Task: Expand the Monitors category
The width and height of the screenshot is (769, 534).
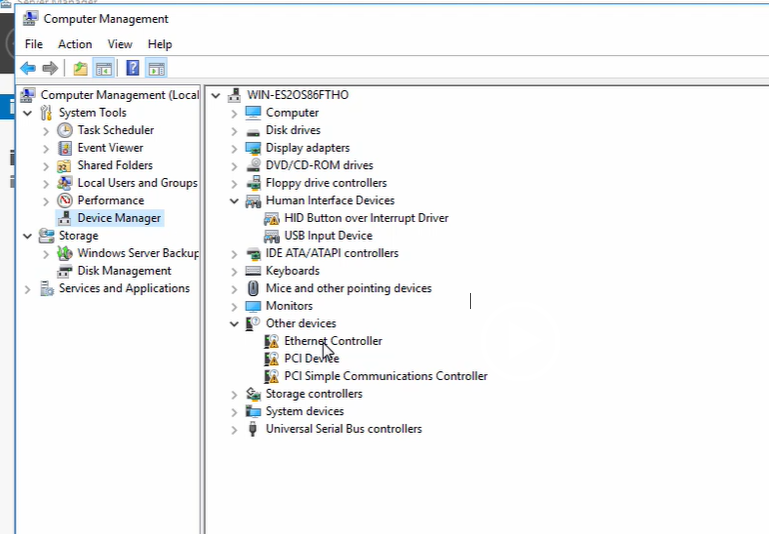Action: click(234, 306)
